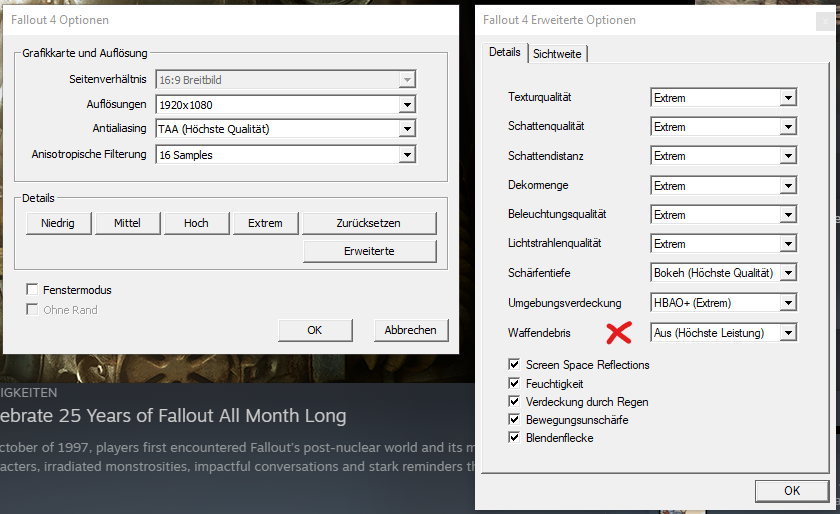Open the disabled Seitenverhältnis 16:9 Breitbild combo box
The height and width of the screenshot is (514, 840).
(286, 80)
